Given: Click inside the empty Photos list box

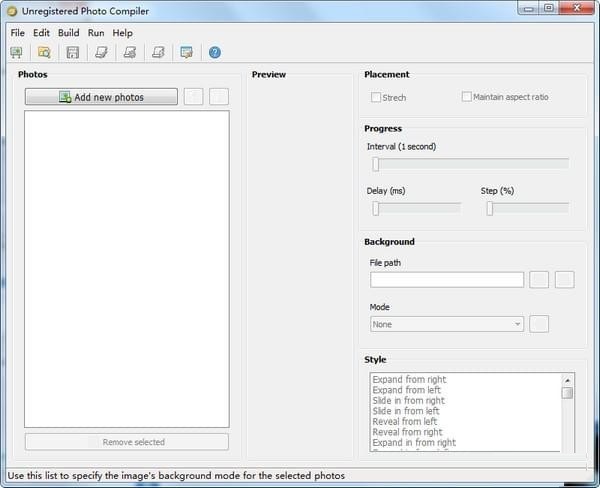Looking at the screenshot, I should tap(127, 269).
